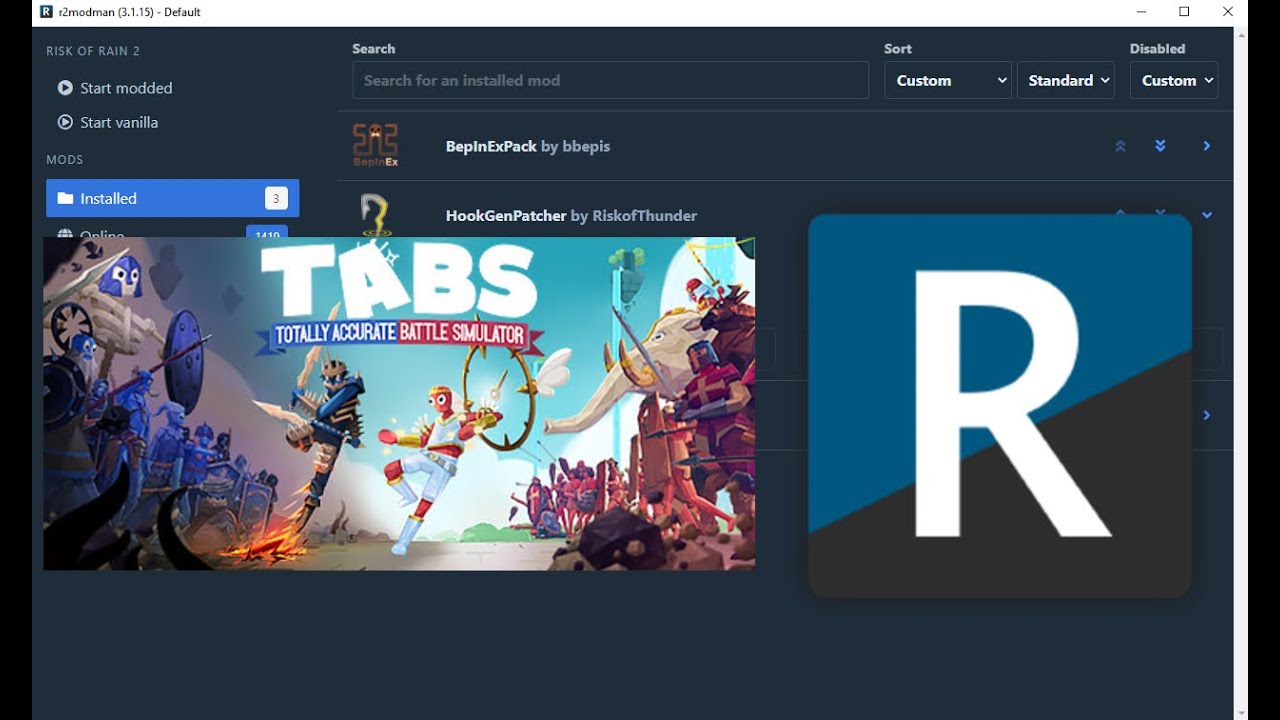Click the scrollbar up arrow
1280x720 pixels.
(x=1241, y=34)
